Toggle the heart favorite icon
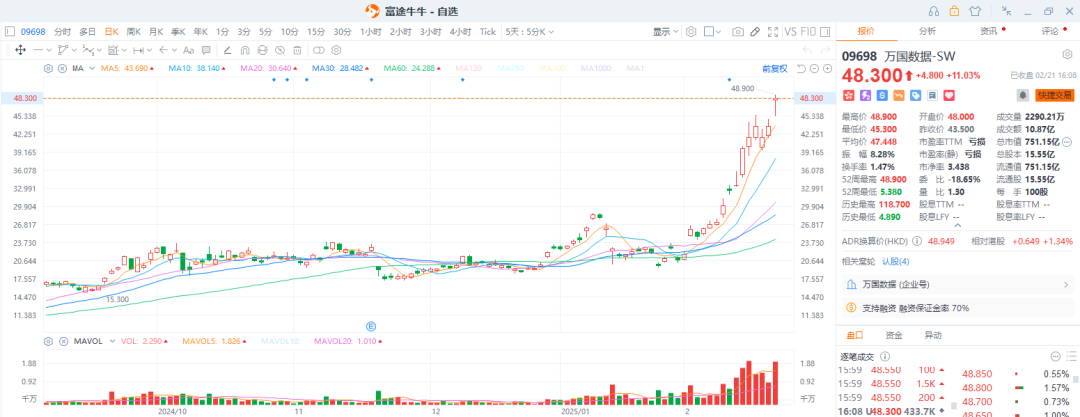This screenshot has width=1080, height=417. pos(948,94)
